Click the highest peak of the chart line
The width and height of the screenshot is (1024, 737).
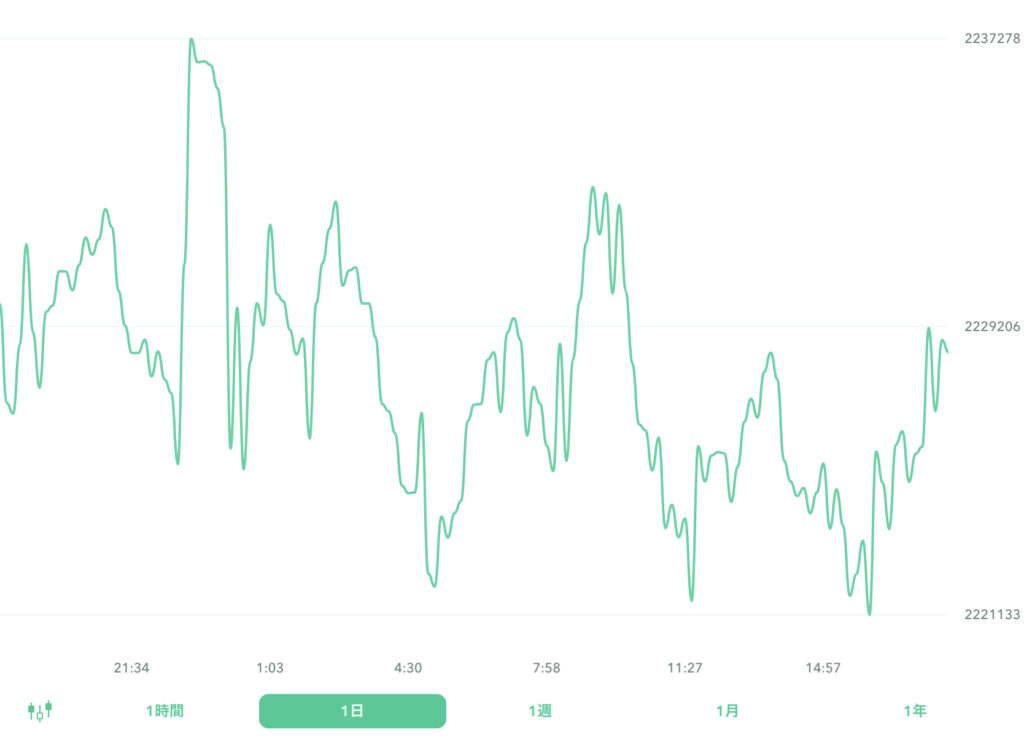[191, 40]
